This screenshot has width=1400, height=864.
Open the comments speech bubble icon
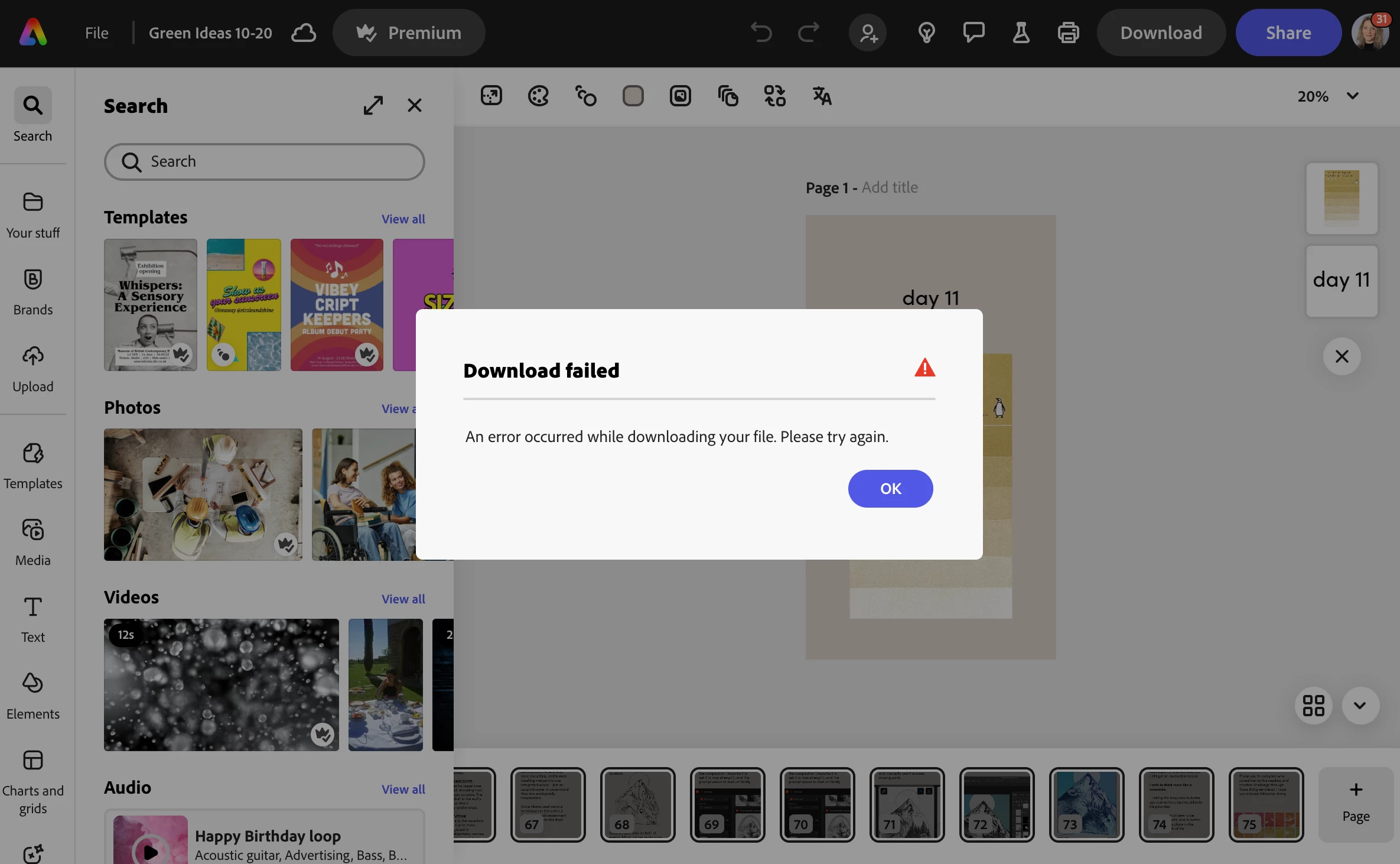click(974, 33)
